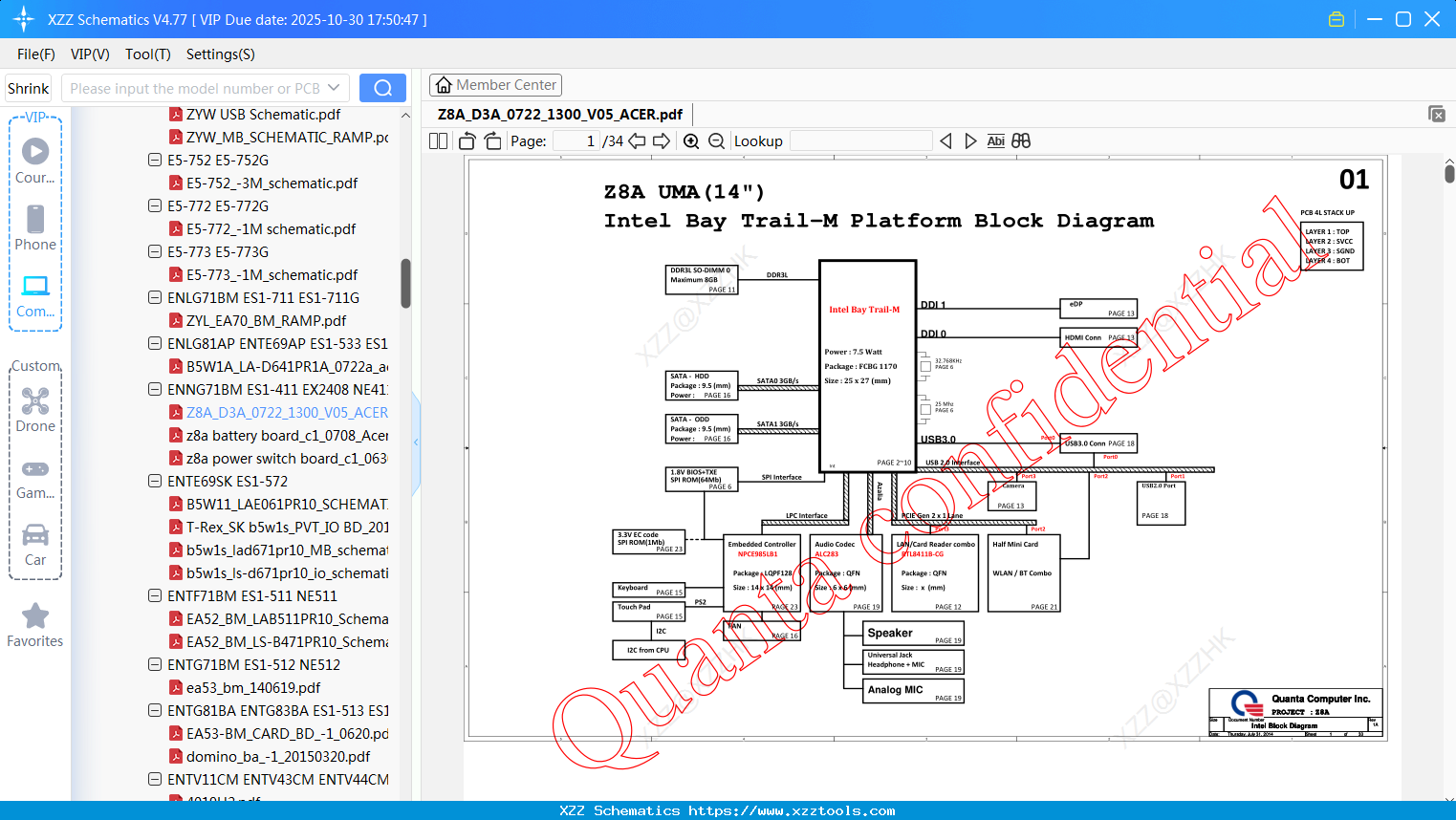Click the file tree scroll-up arrow
This screenshot has width=1456, height=820.
tap(405, 116)
